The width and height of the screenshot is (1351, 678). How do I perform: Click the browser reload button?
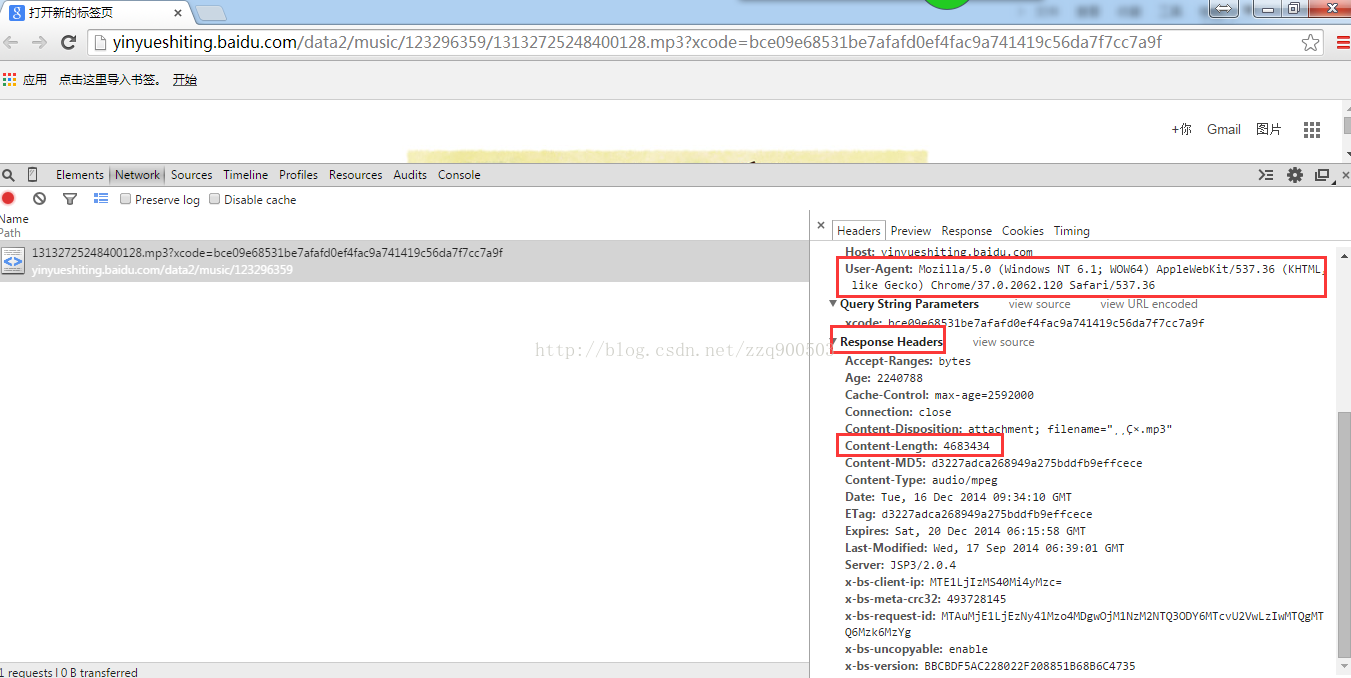pos(68,42)
